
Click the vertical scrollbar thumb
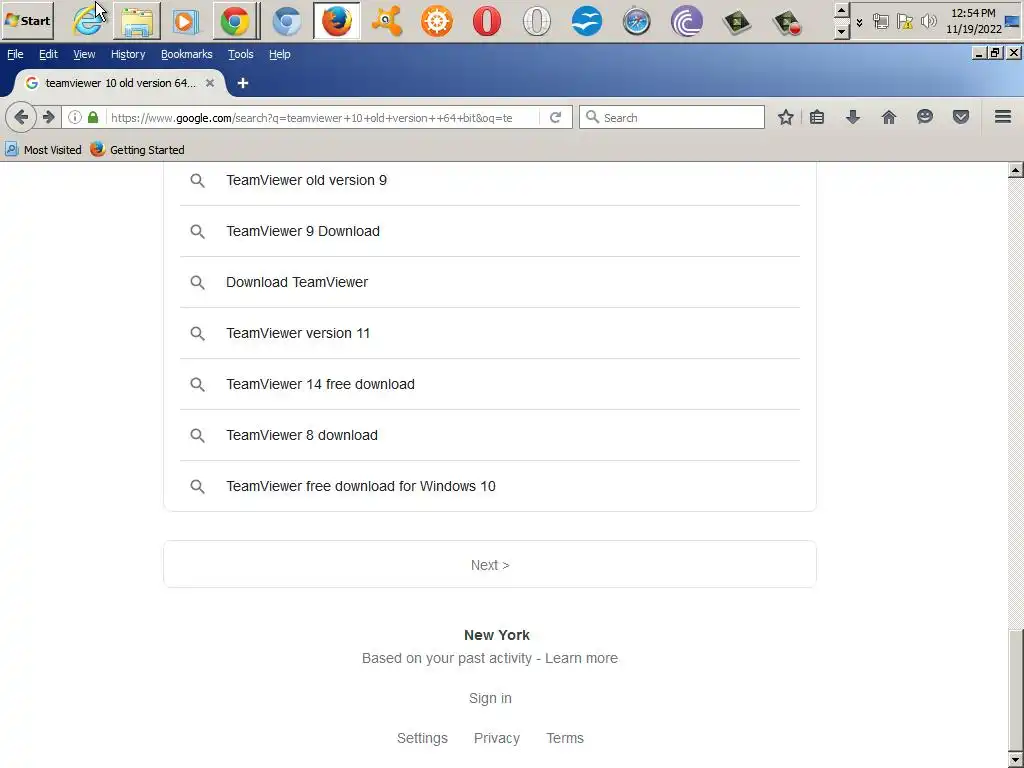(x=1016, y=691)
